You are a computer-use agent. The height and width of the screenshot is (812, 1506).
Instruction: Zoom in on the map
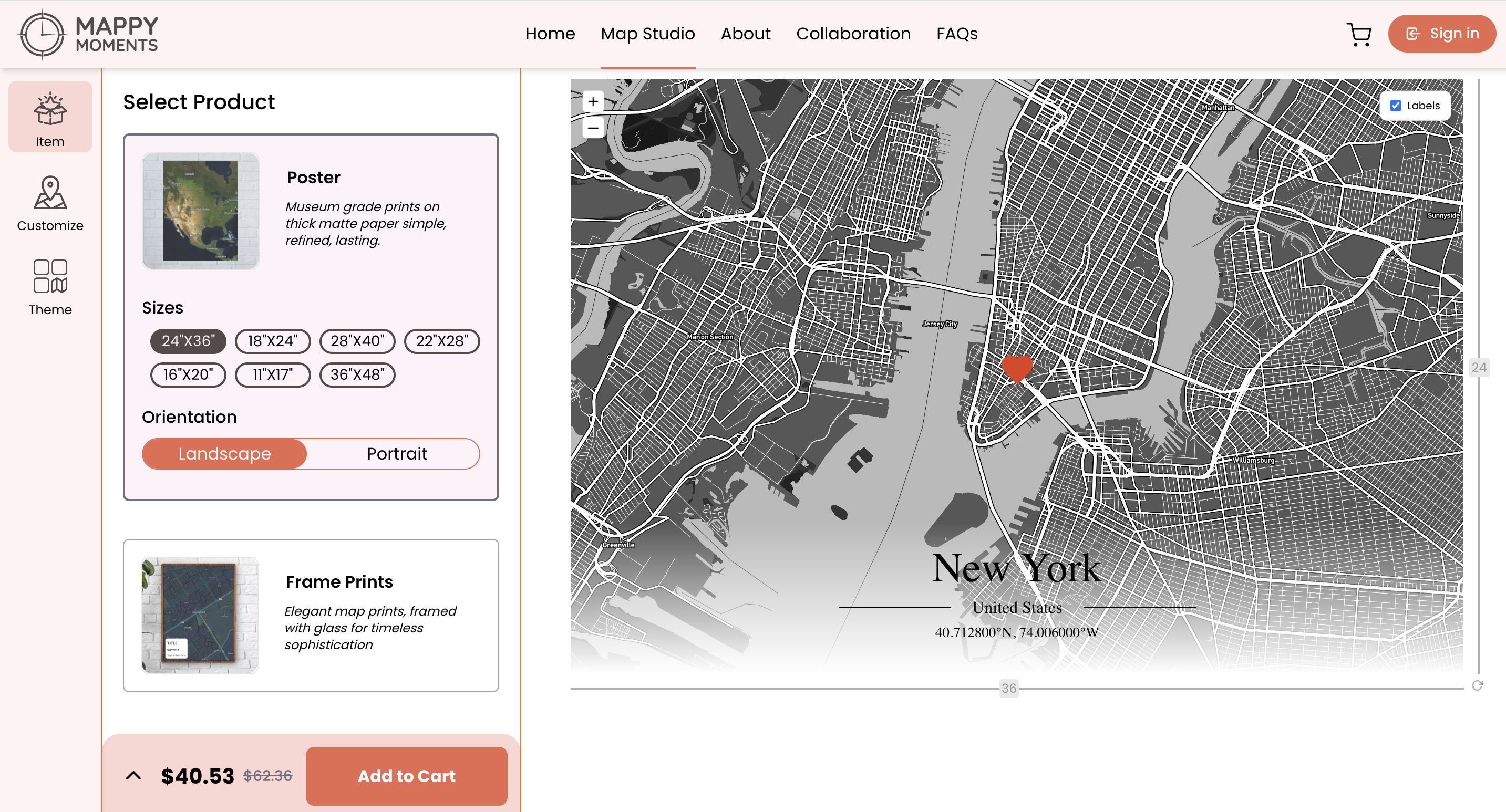coord(593,102)
